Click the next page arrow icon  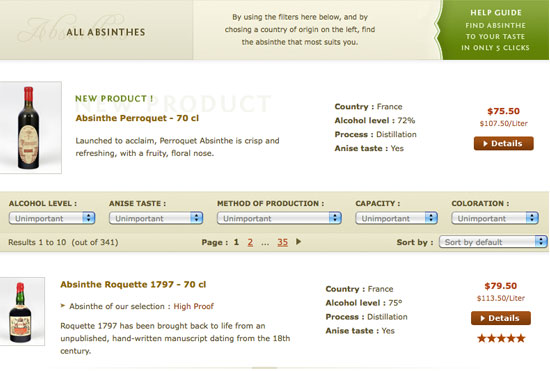pyautogui.click(x=299, y=242)
